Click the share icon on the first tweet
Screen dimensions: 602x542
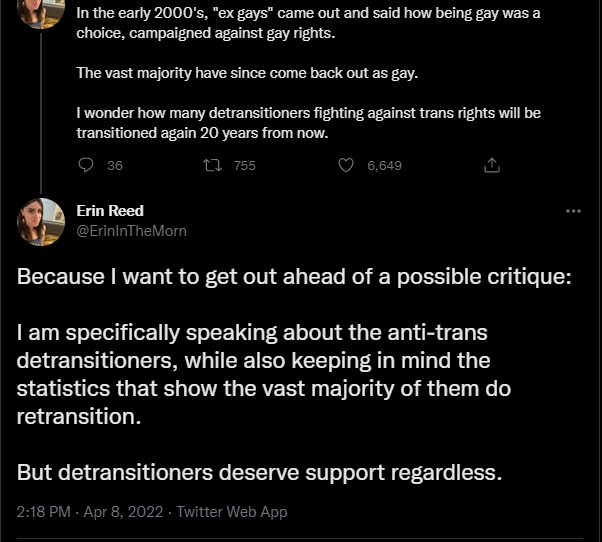pos(491,165)
